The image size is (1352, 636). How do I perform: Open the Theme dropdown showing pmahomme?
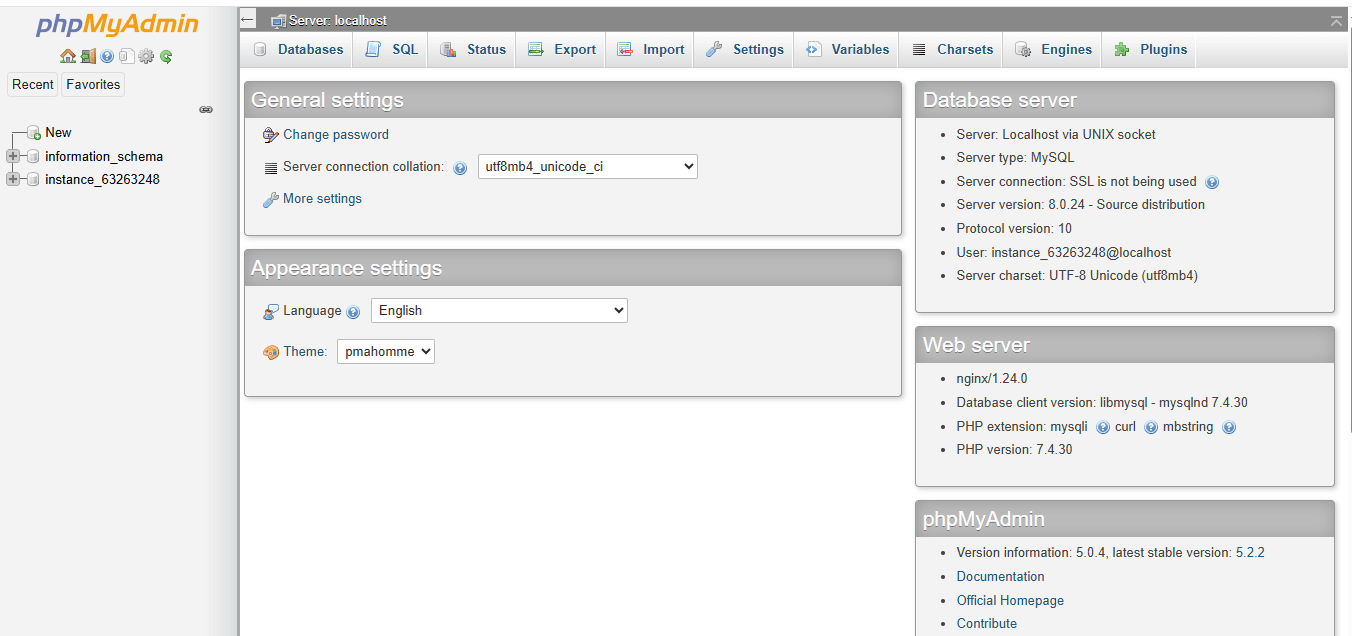[385, 351]
